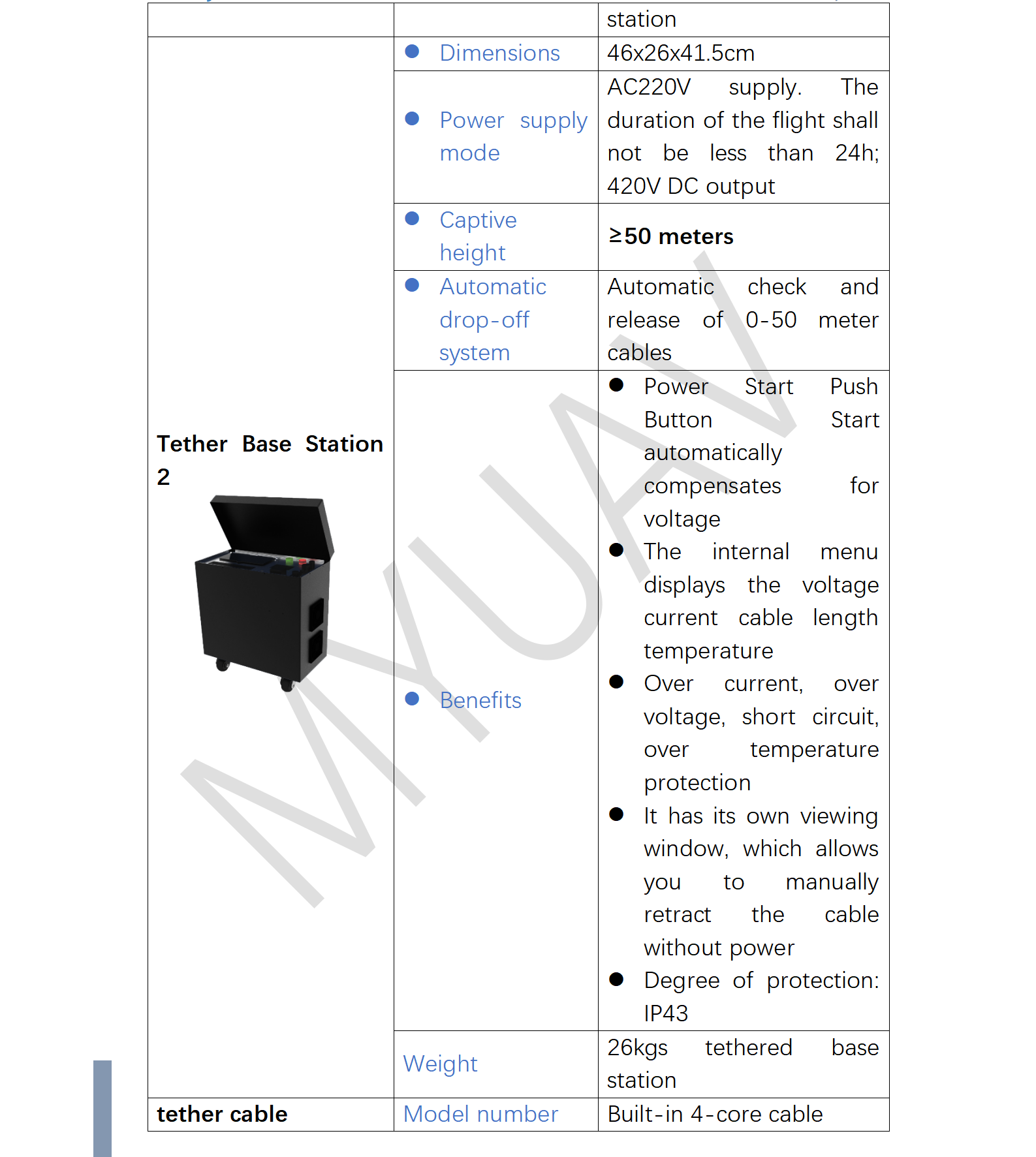
Task: Select the black bullet before Over current
Action: [x=616, y=683]
